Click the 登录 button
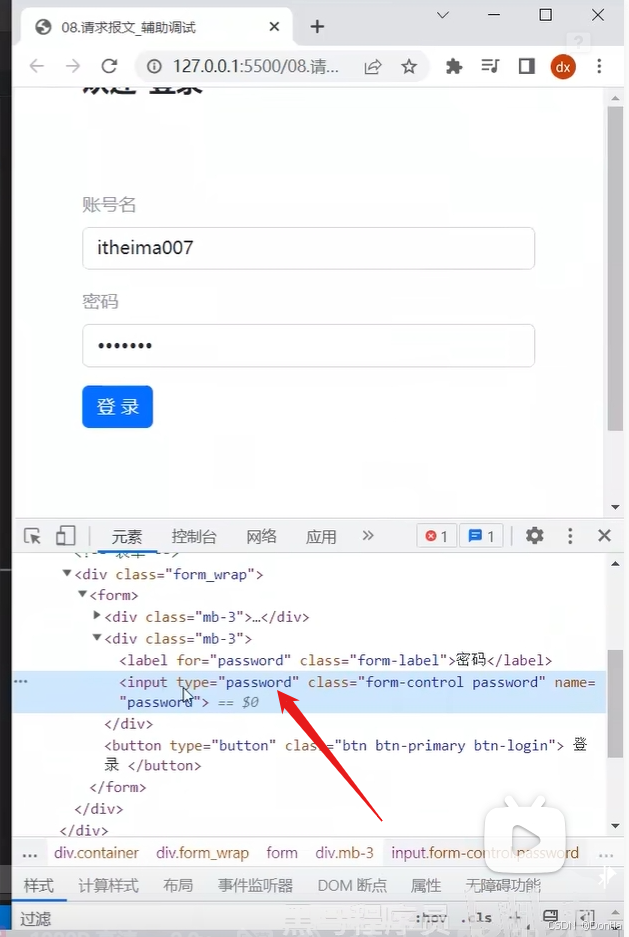The height and width of the screenshot is (937, 629). pos(118,407)
